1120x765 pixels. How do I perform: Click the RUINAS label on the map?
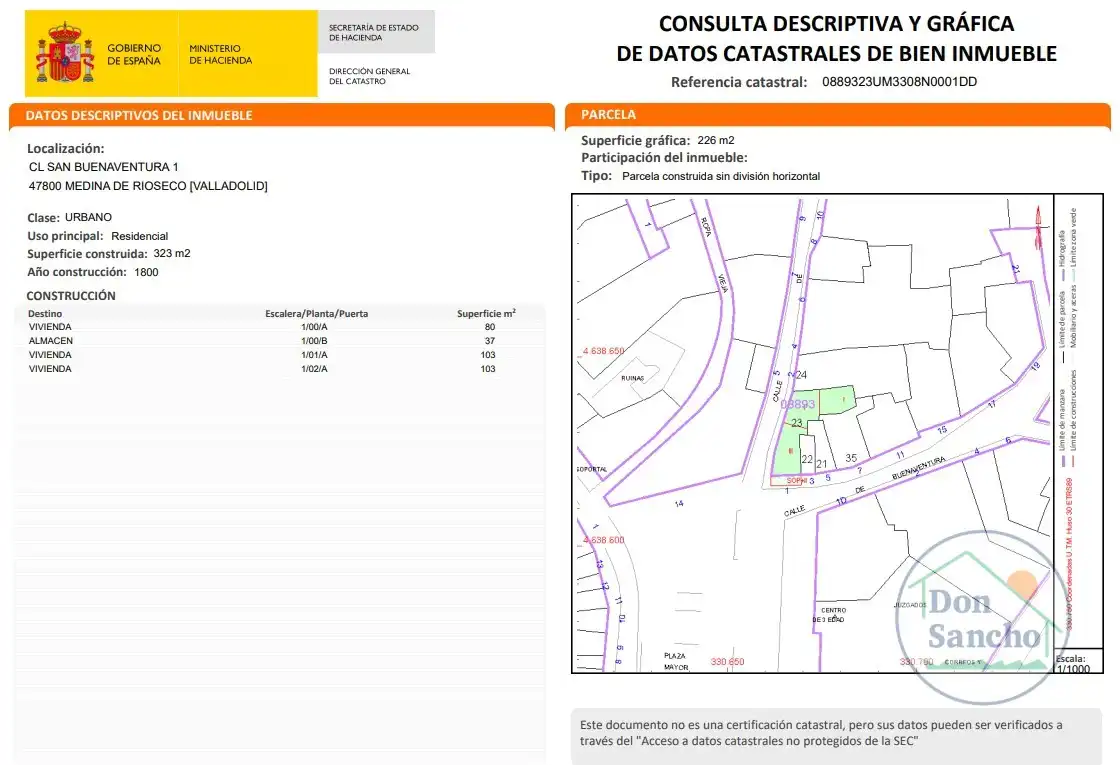coord(632,378)
